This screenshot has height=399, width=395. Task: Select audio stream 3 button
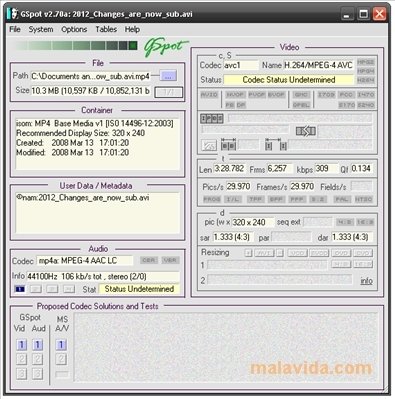click(52, 289)
